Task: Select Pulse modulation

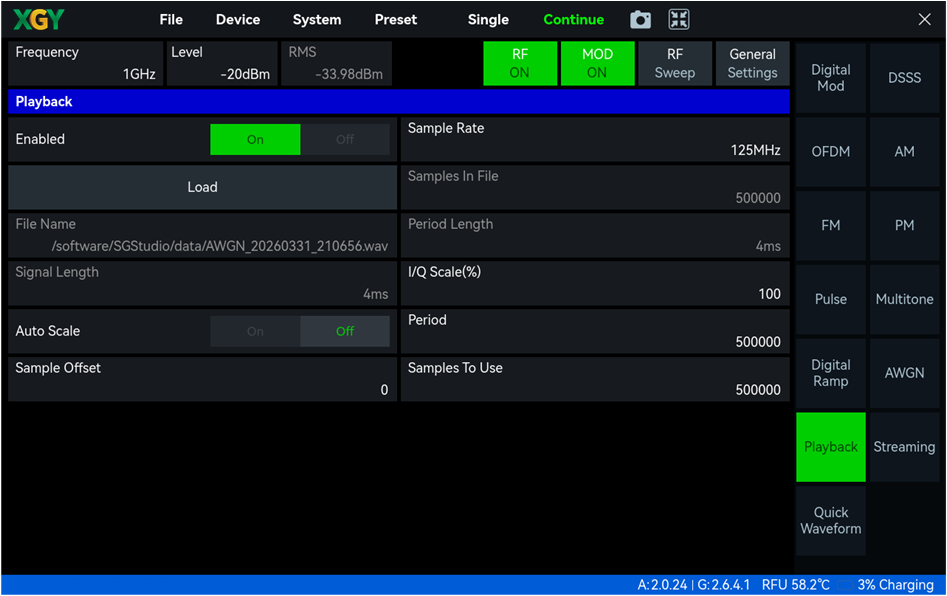Action: 830,300
